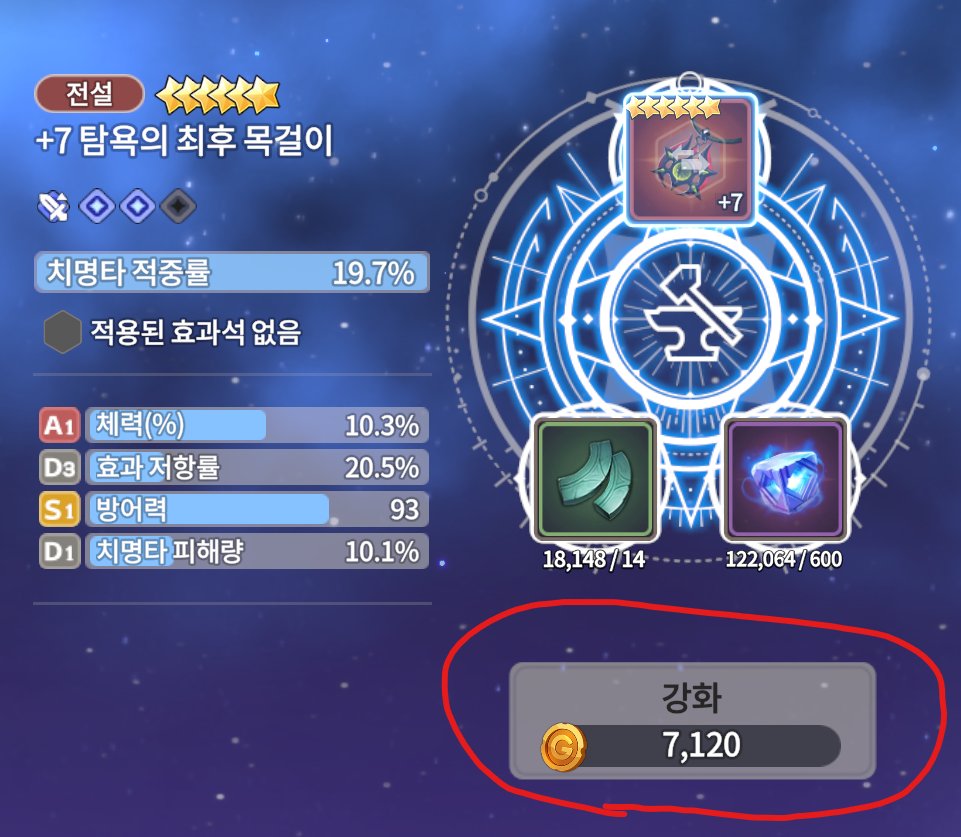961x837 pixels.
Task: Click the red A1 stat badge
Action: pos(59,425)
